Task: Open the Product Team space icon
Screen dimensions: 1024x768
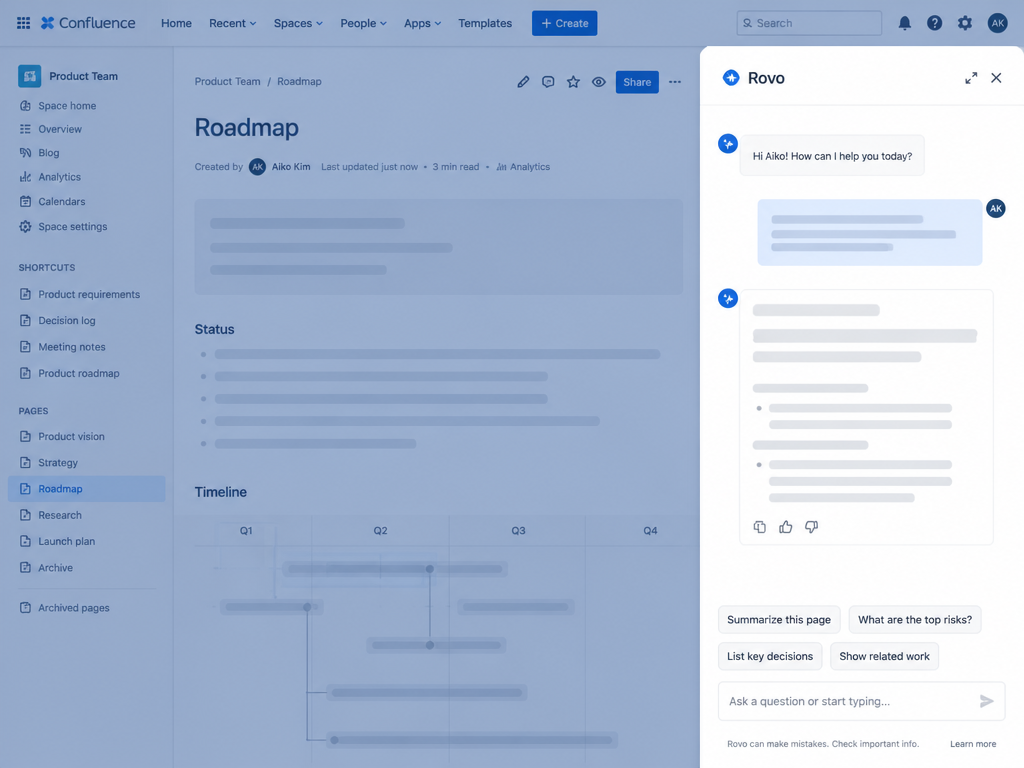Action: pyautogui.click(x=29, y=76)
